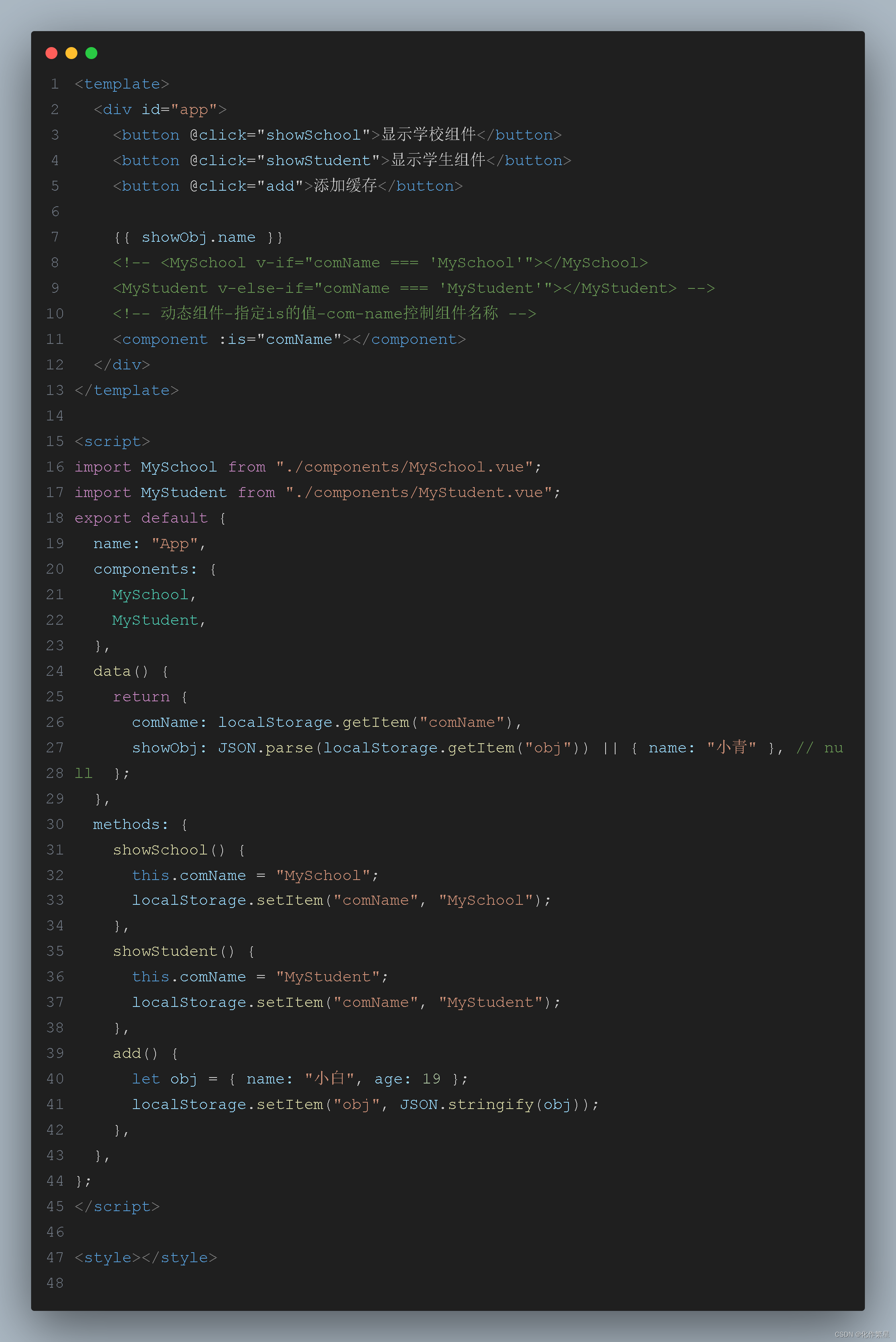Click the "./components/MySchool.vue" import path
Image resolution: width=896 pixels, height=1342 pixels.
404,467
